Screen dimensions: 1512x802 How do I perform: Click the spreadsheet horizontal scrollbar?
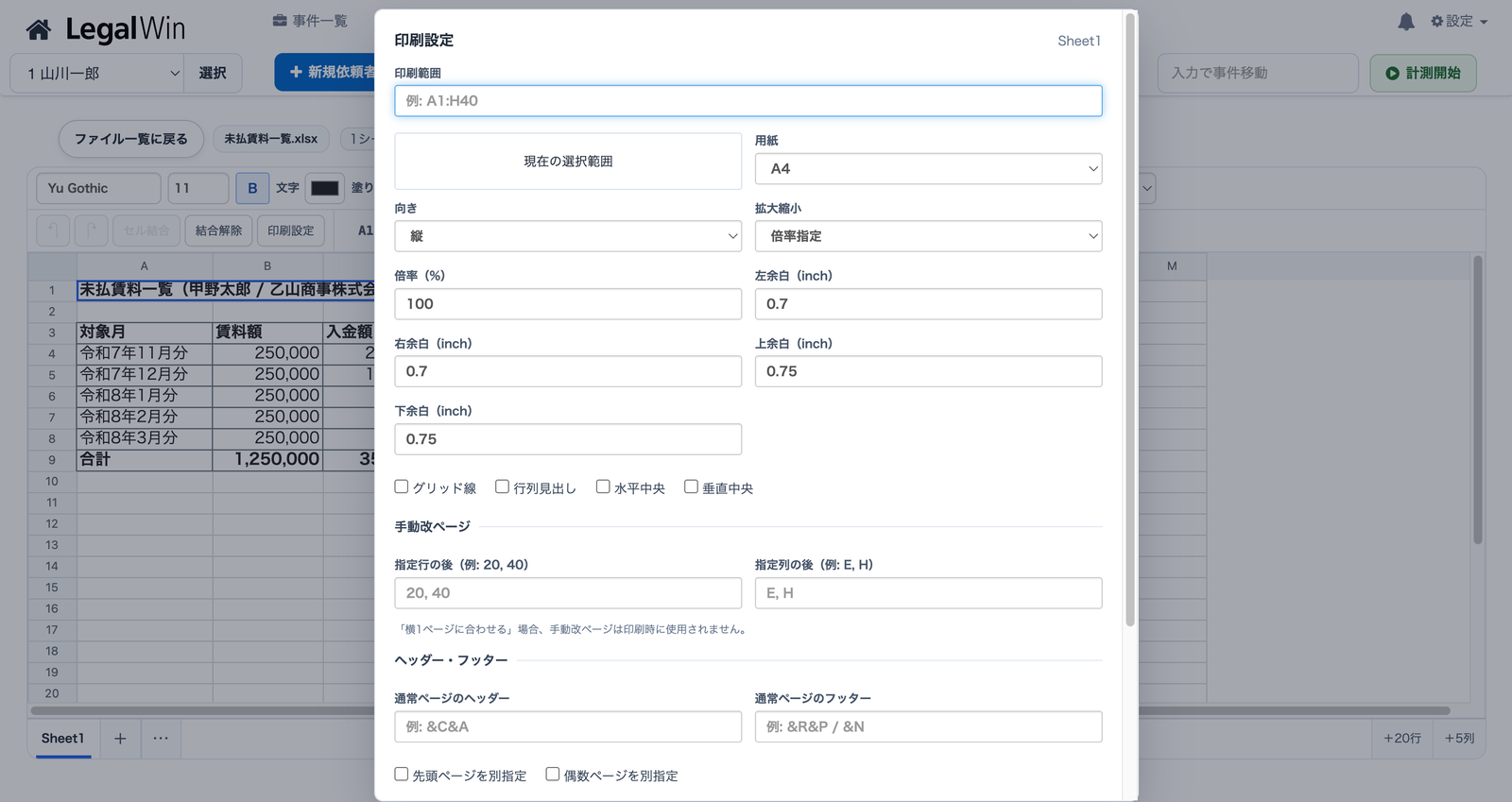click(740, 710)
